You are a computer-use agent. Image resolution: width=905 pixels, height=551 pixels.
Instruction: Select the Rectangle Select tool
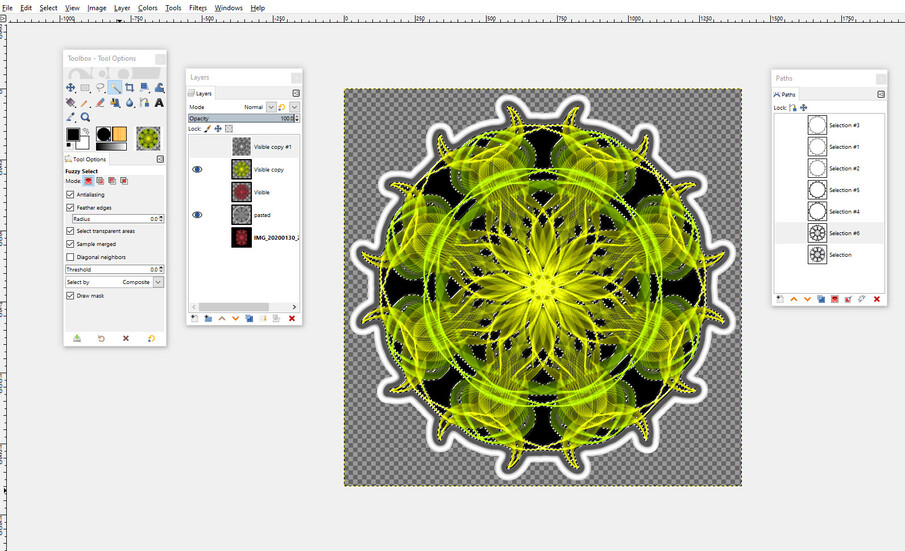point(85,88)
